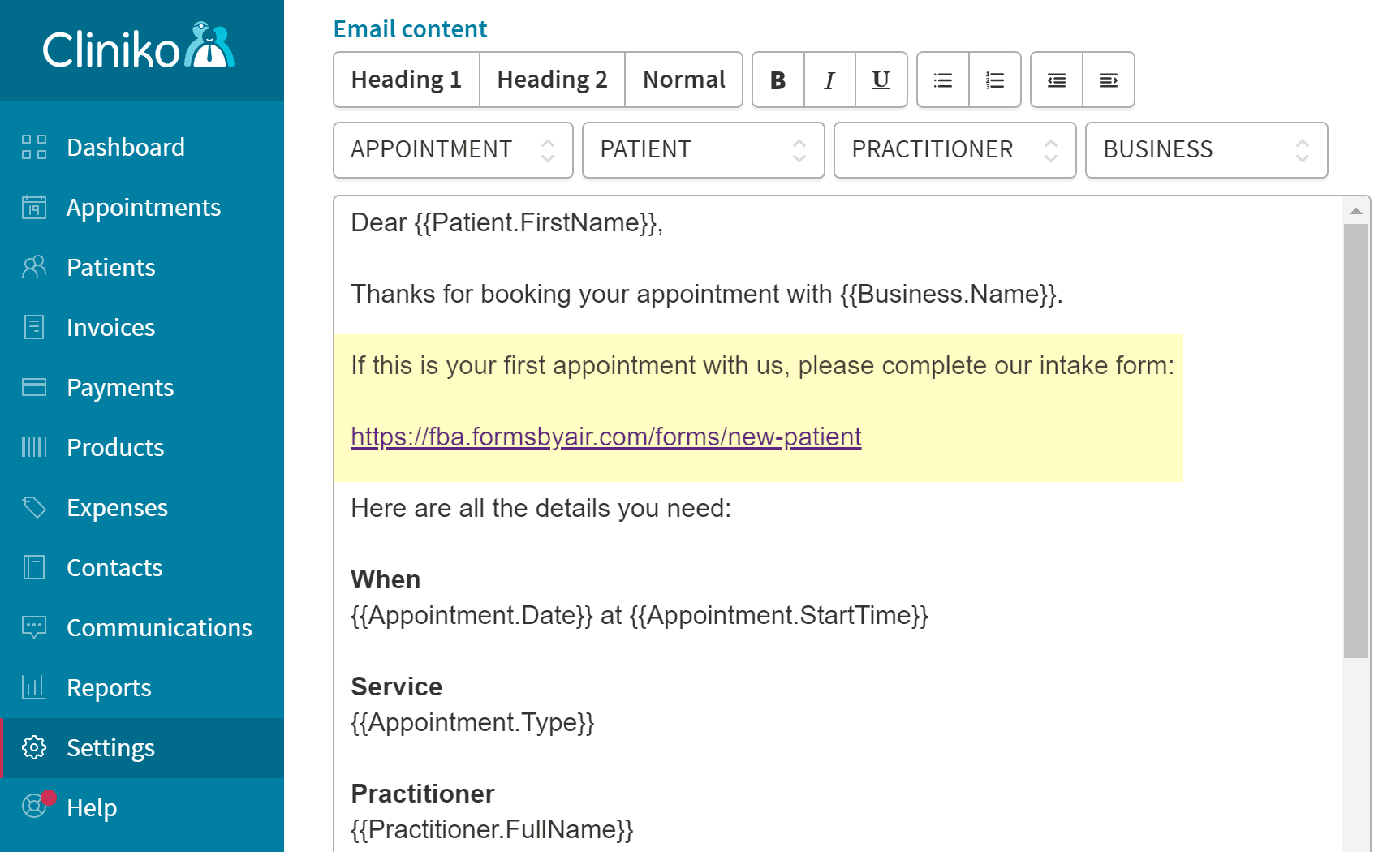This screenshot has width=1400, height=852.
Task: Apply Heading 1 style
Action: 406,79
